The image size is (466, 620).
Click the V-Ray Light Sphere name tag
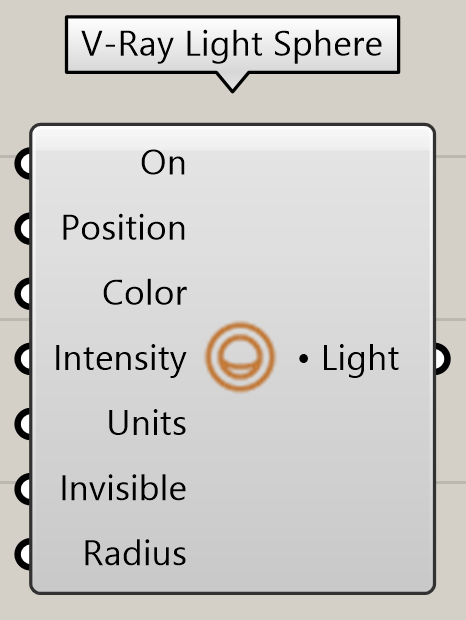tap(232, 44)
